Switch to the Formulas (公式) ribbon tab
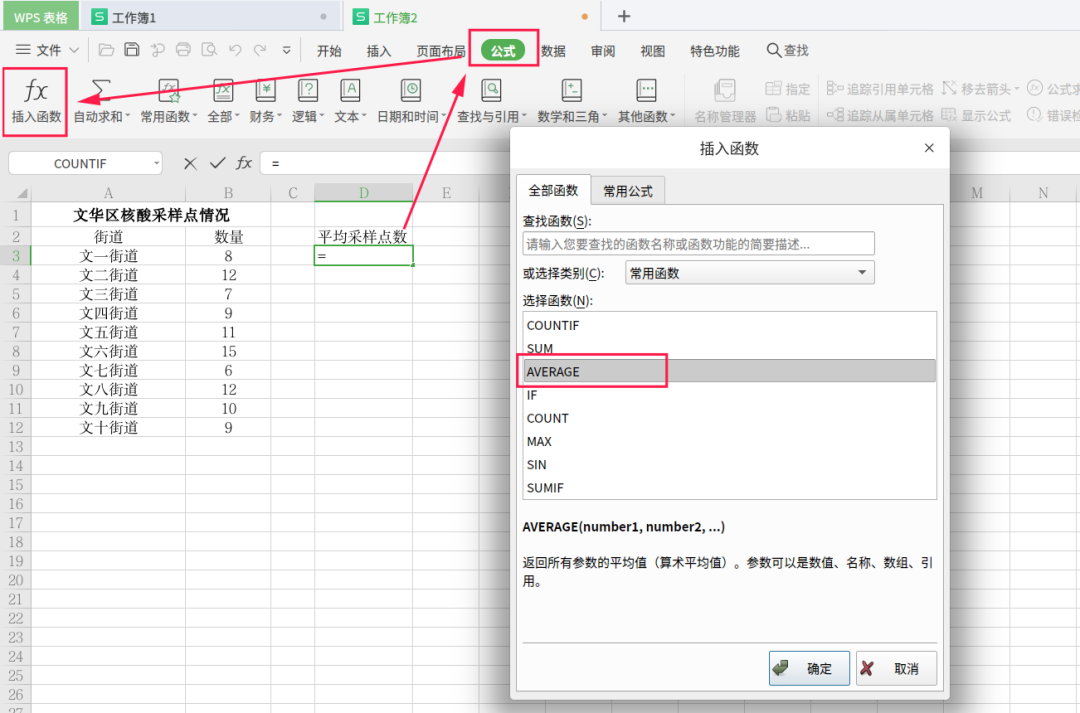 click(503, 50)
